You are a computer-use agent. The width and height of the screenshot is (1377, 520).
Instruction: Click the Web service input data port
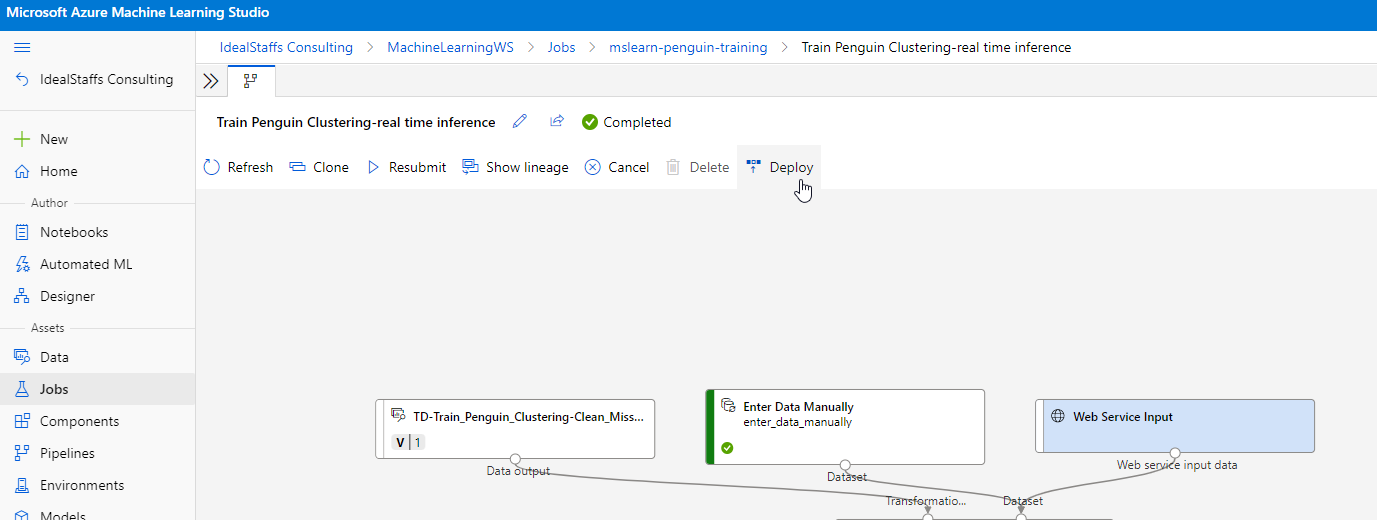1175,453
